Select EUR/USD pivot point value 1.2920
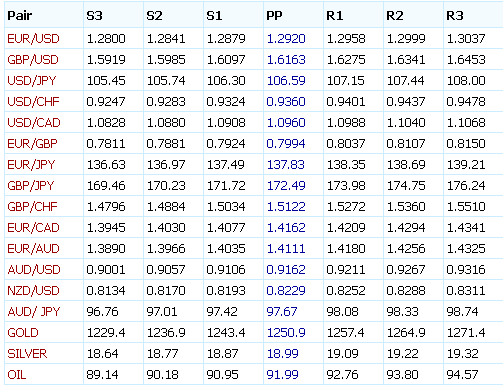This screenshot has height=391, width=503. (x=286, y=39)
